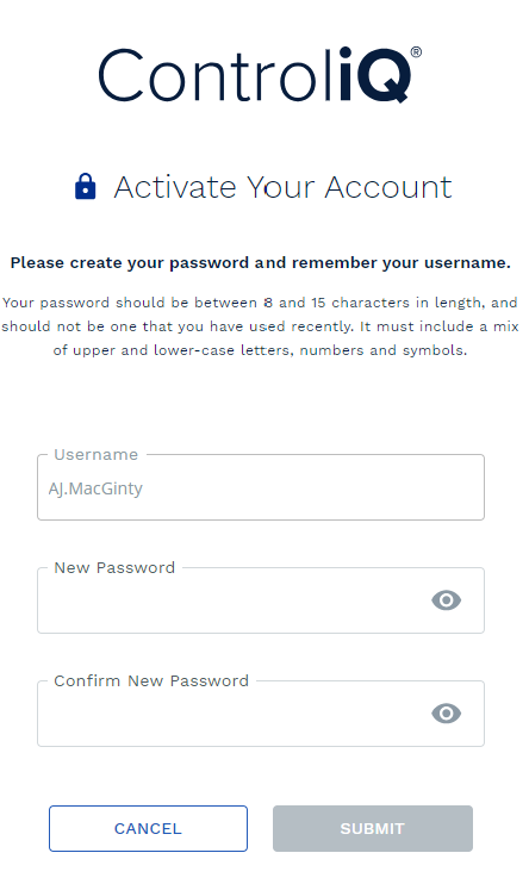The width and height of the screenshot is (522, 885).
Task: Select the AJ.MacGinty username text
Action: 95,488
